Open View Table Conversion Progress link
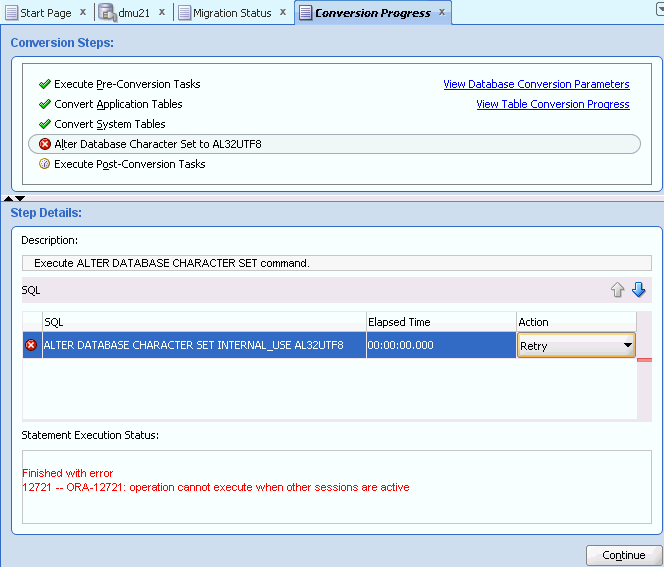The image size is (664, 567). (552, 104)
